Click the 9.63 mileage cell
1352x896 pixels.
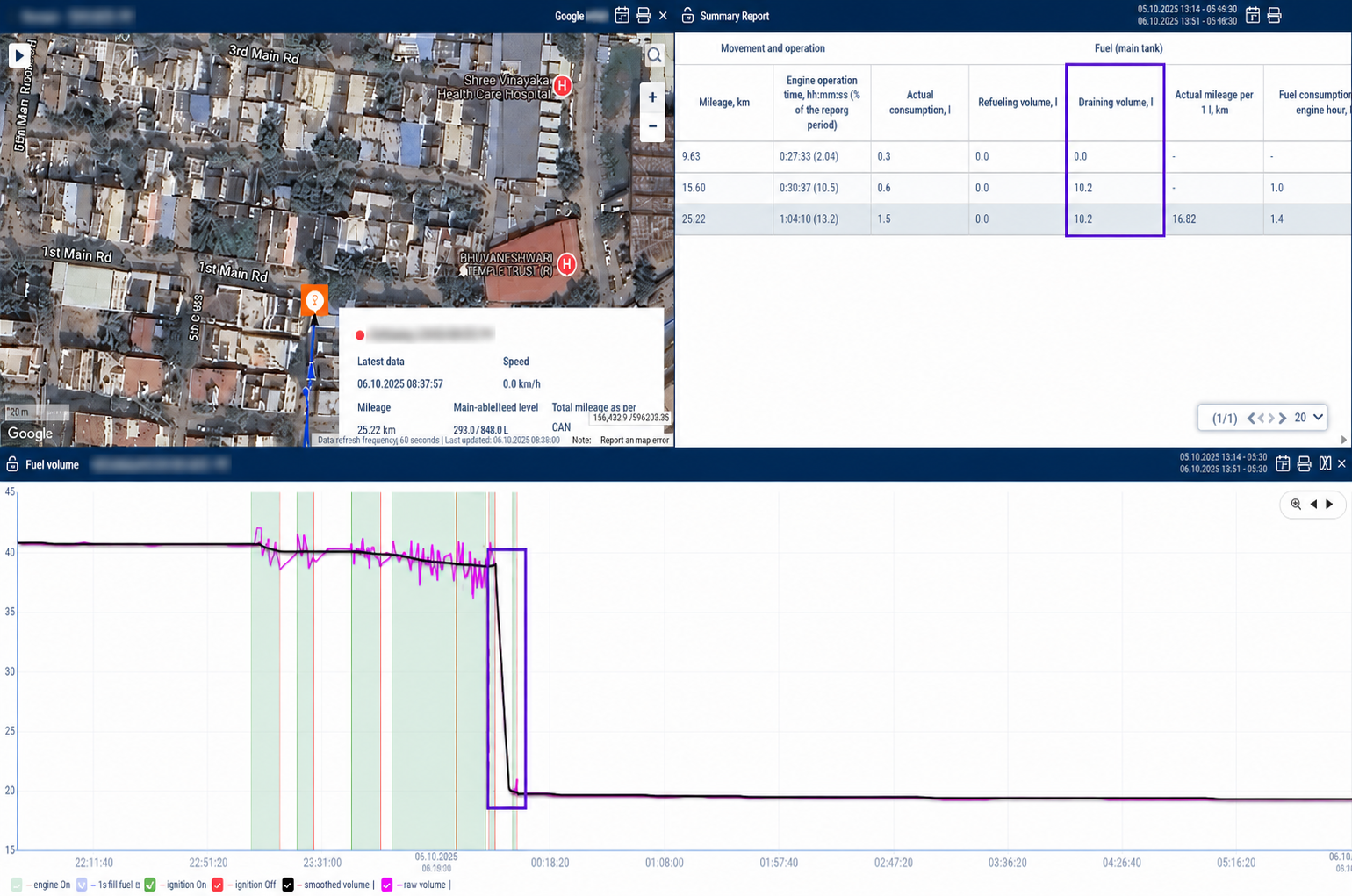point(724,156)
